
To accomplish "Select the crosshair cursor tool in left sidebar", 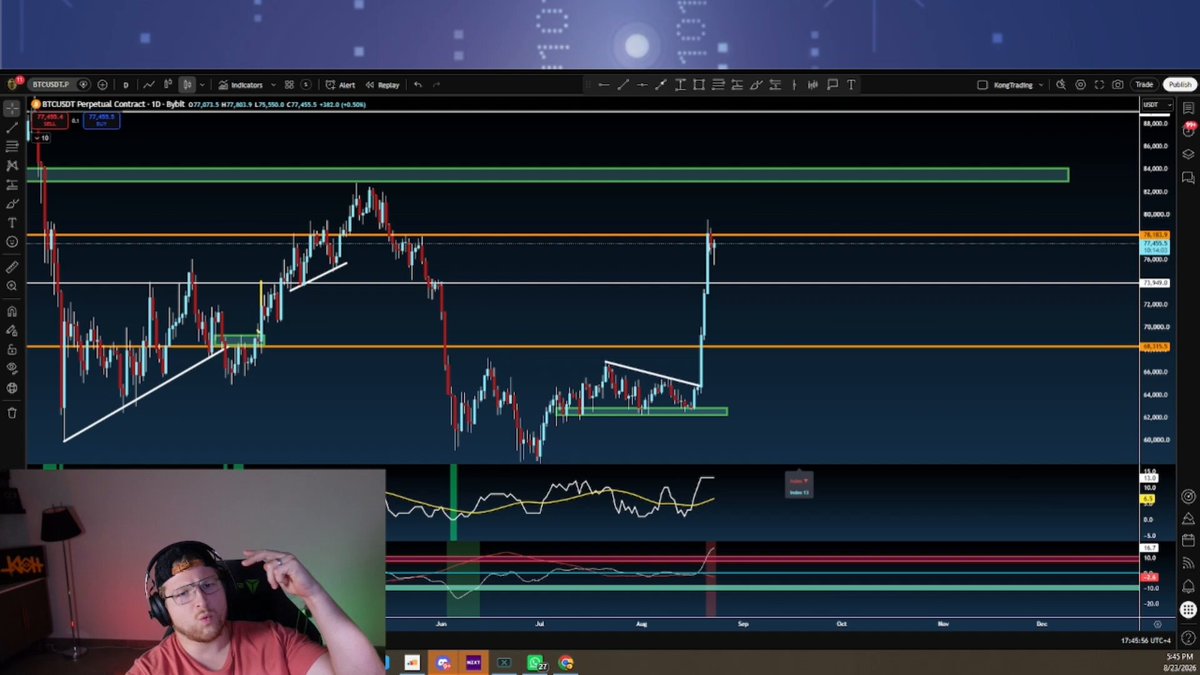I will (12, 108).
